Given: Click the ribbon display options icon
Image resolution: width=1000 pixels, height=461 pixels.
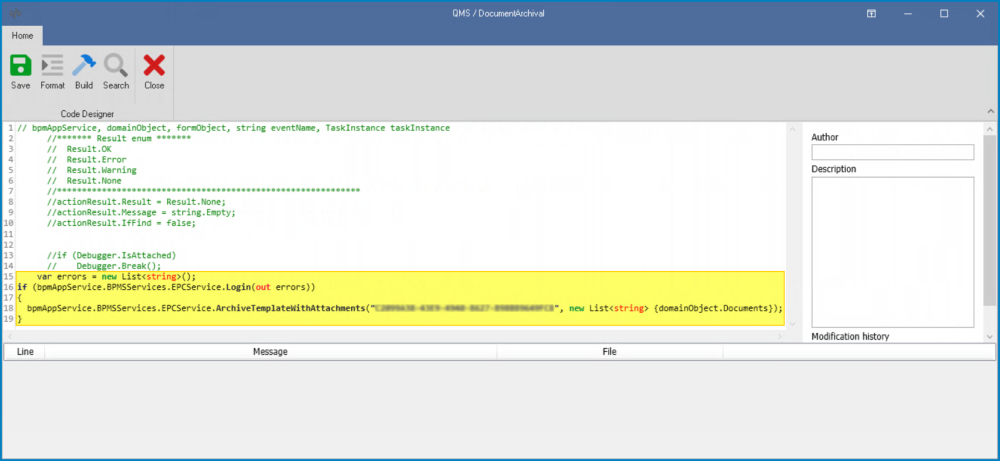Looking at the screenshot, I should [872, 14].
